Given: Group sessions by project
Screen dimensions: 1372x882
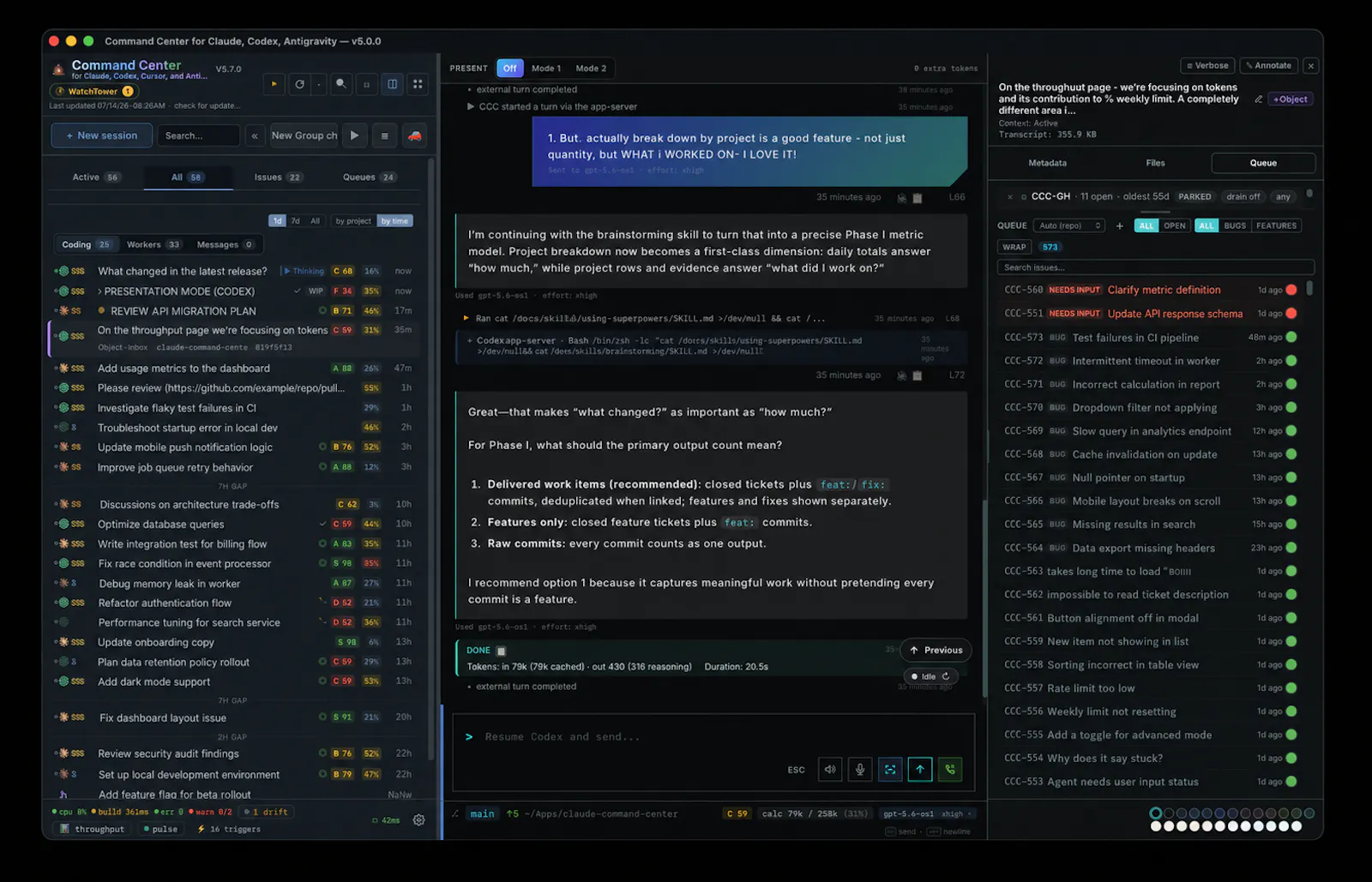Looking at the screenshot, I should [x=353, y=221].
